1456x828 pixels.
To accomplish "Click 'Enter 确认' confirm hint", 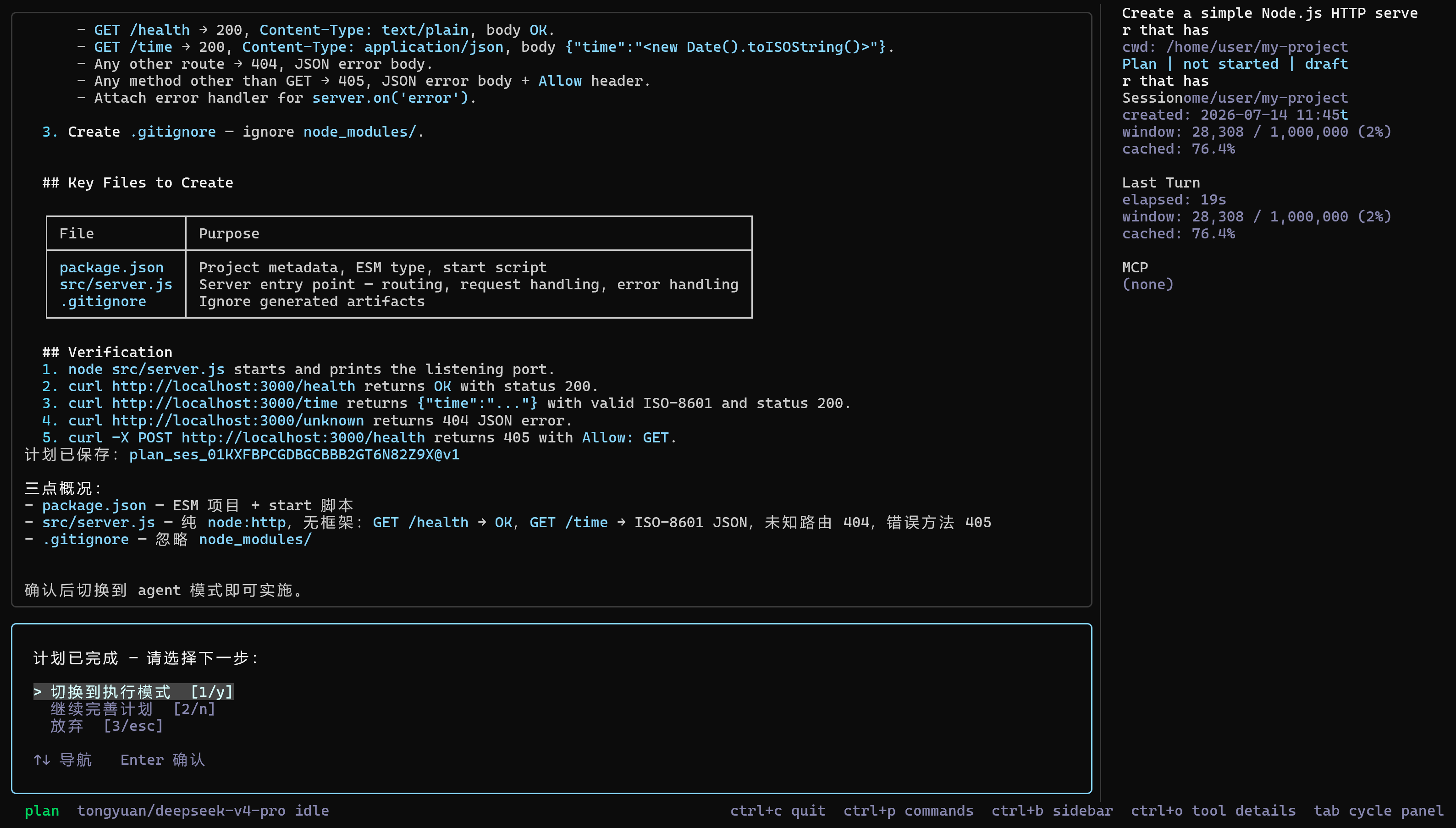I will point(163,760).
